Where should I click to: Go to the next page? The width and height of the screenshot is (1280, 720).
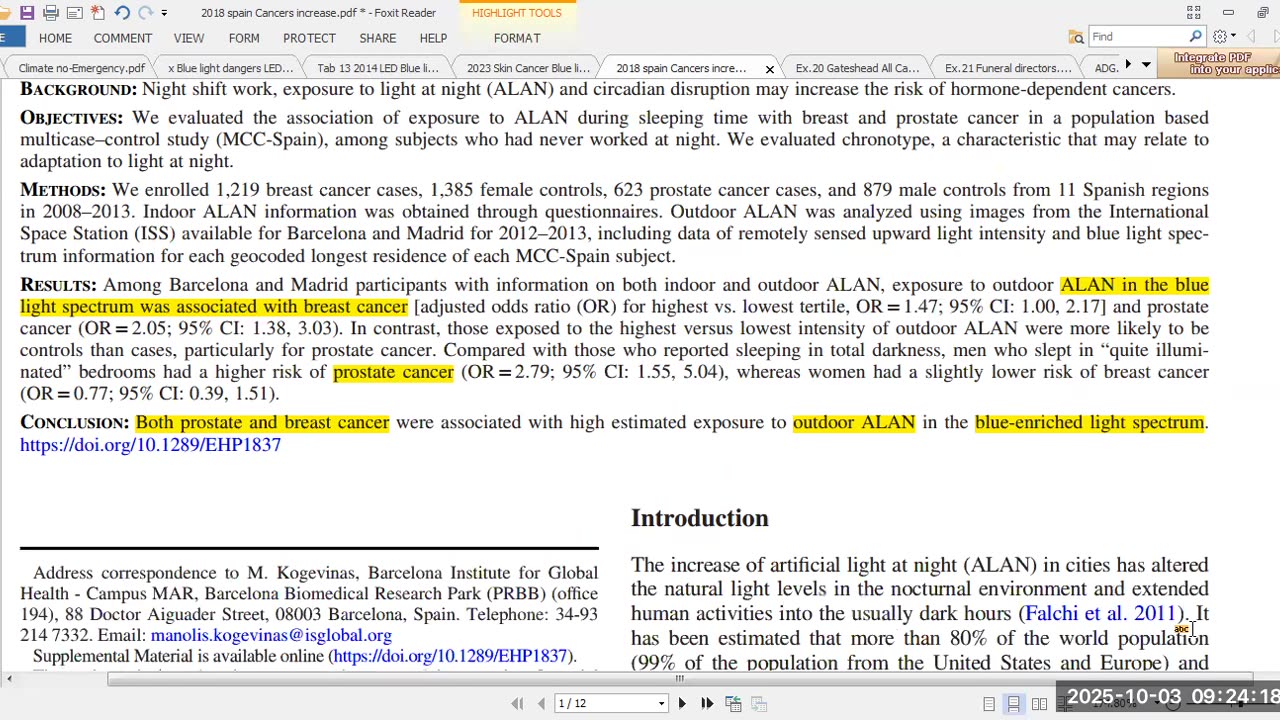click(x=682, y=704)
